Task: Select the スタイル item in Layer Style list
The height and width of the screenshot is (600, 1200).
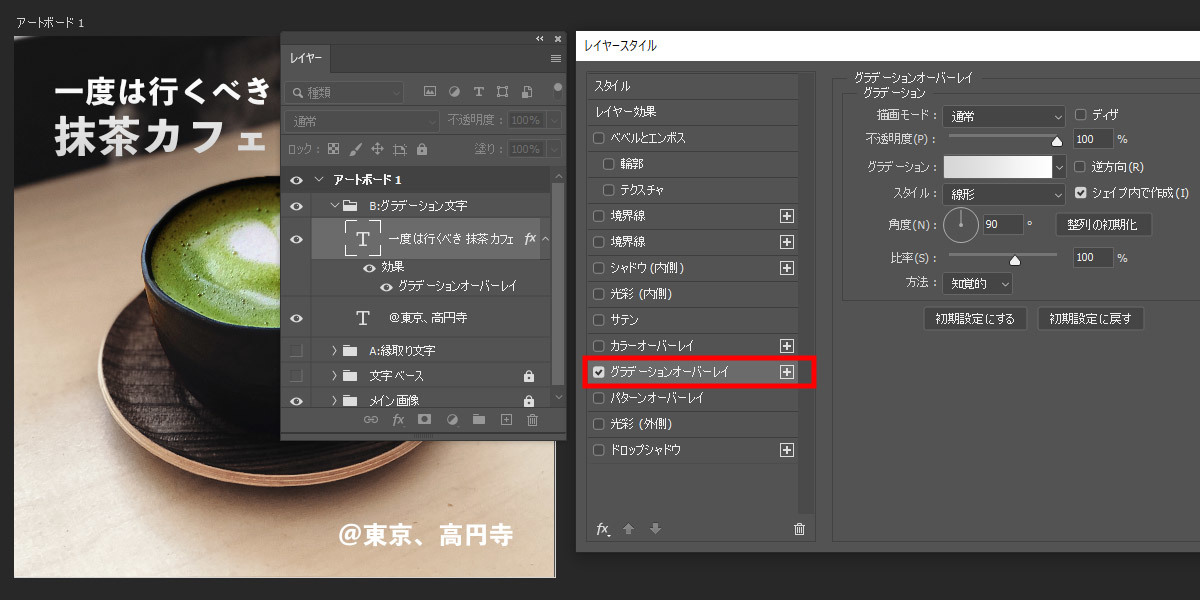Action: click(693, 86)
